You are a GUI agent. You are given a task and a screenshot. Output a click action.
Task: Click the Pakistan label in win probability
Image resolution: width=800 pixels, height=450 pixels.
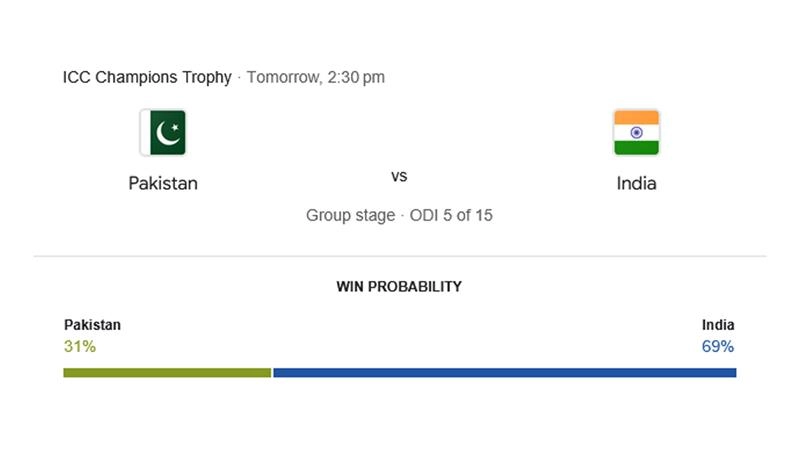tap(92, 325)
